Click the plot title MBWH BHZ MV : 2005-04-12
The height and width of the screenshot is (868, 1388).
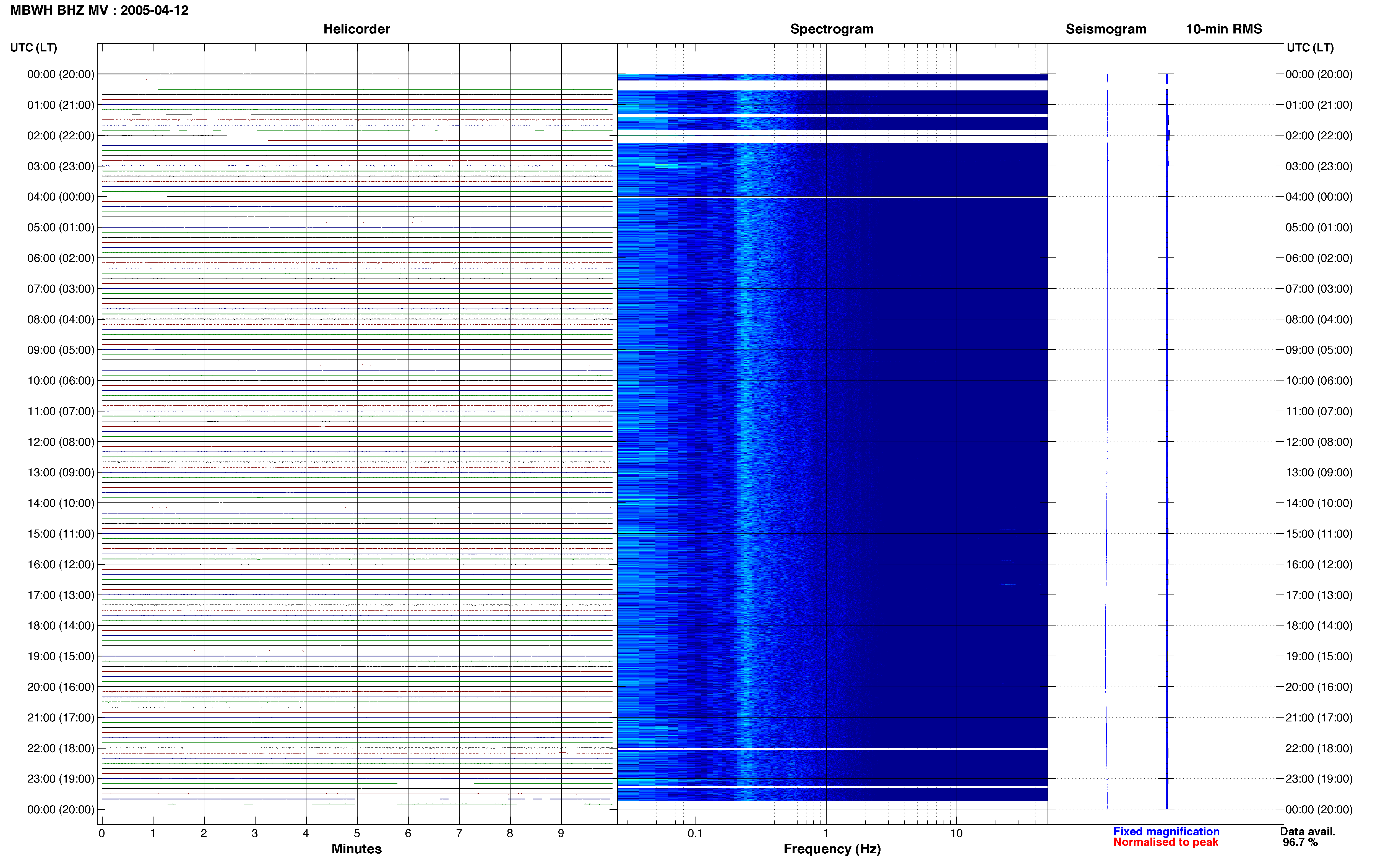(x=99, y=10)
